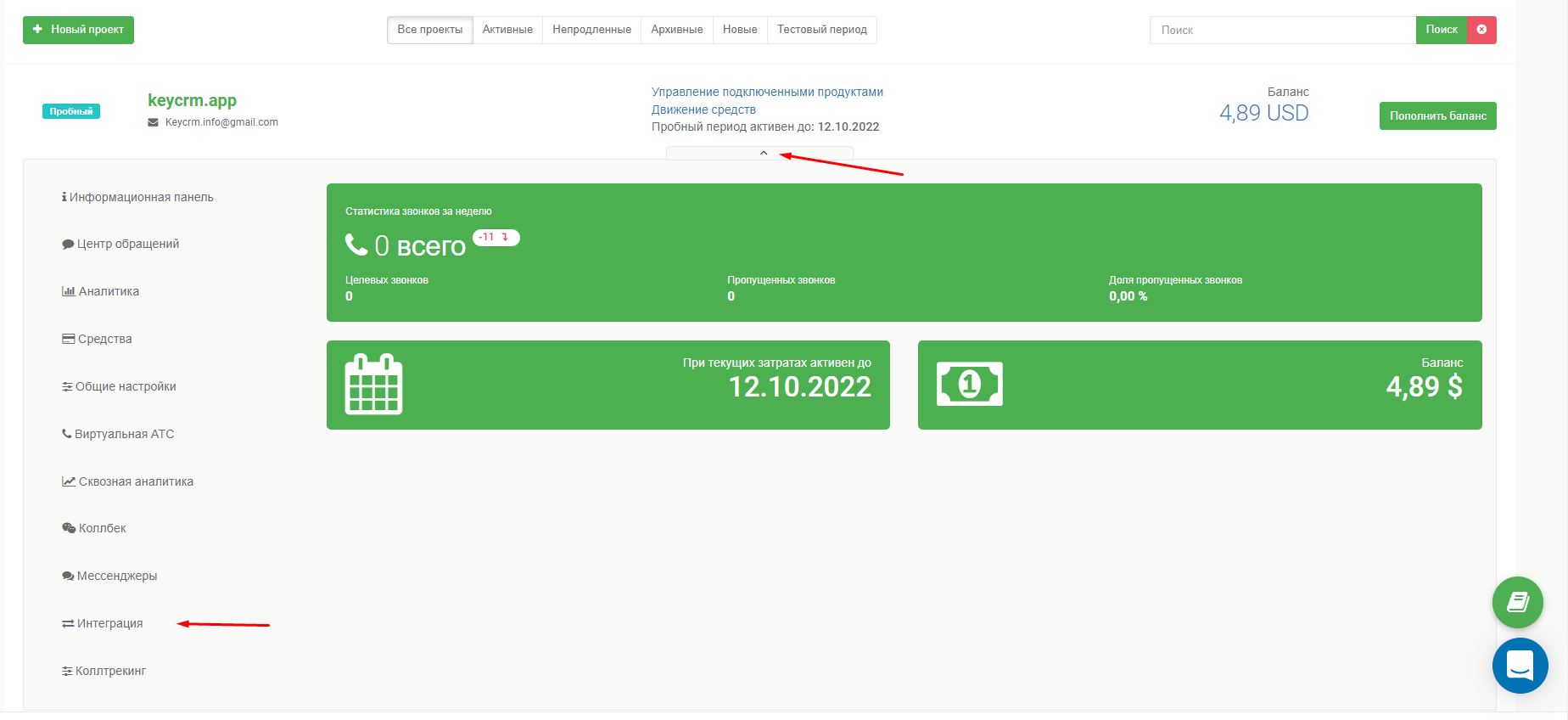The image size is (1568, 720).
Task: Open Центр обращений in the sidebar
Action: coord(120,245)
